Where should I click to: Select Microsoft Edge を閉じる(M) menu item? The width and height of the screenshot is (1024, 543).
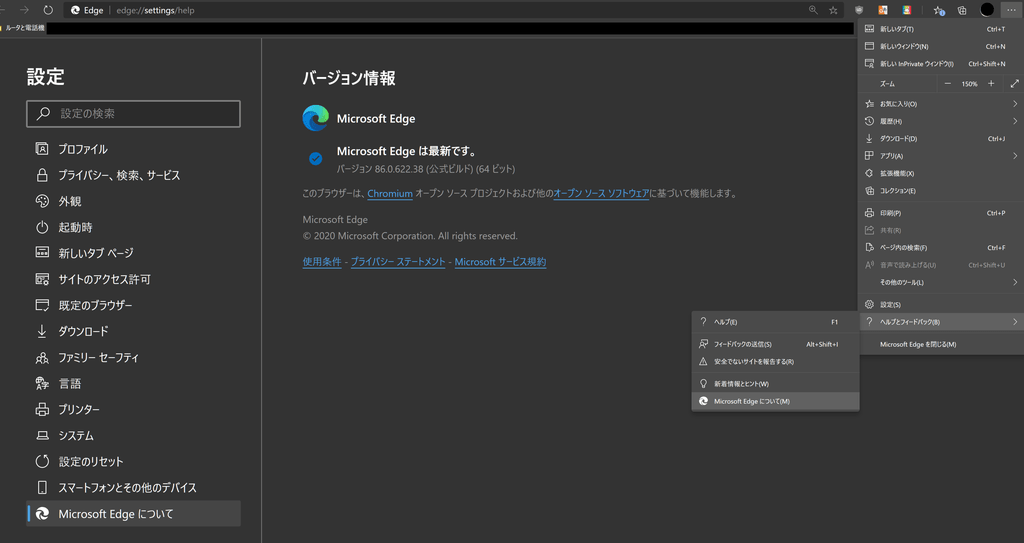pyautogui.click(x=940, y=344)
